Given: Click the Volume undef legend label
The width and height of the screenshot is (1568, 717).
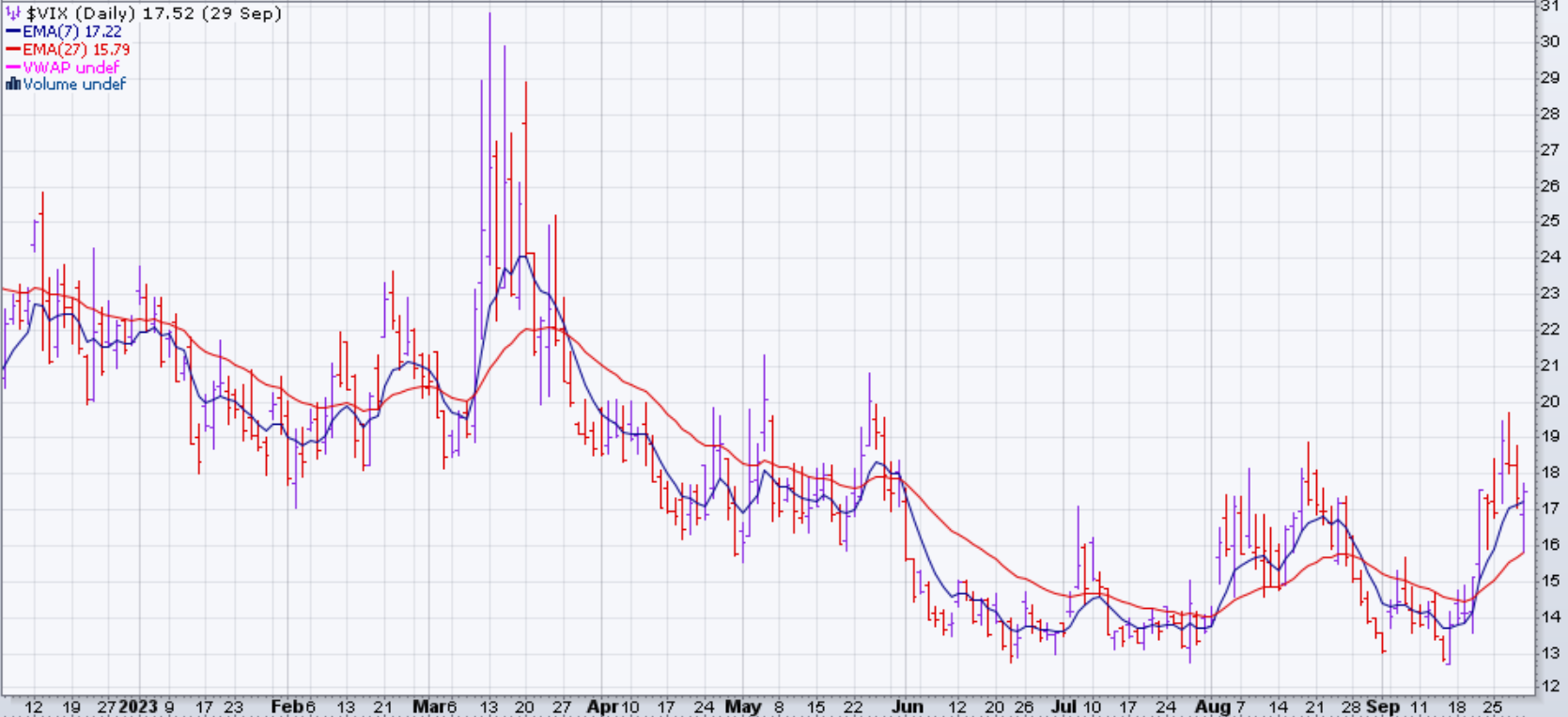Looking at the screenshot, I should point(74,85).
